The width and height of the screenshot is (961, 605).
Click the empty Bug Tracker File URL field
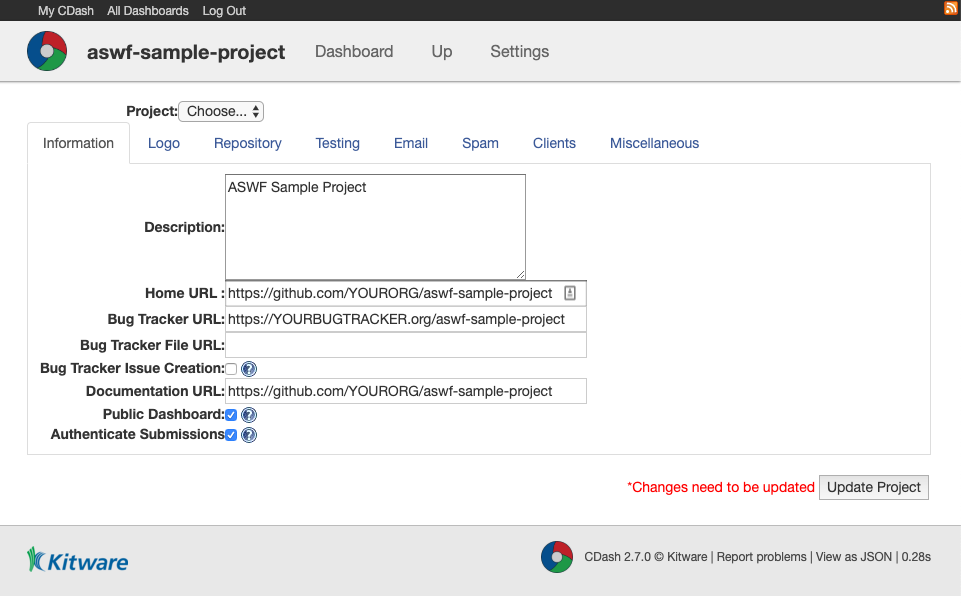(x=406, y=345)
